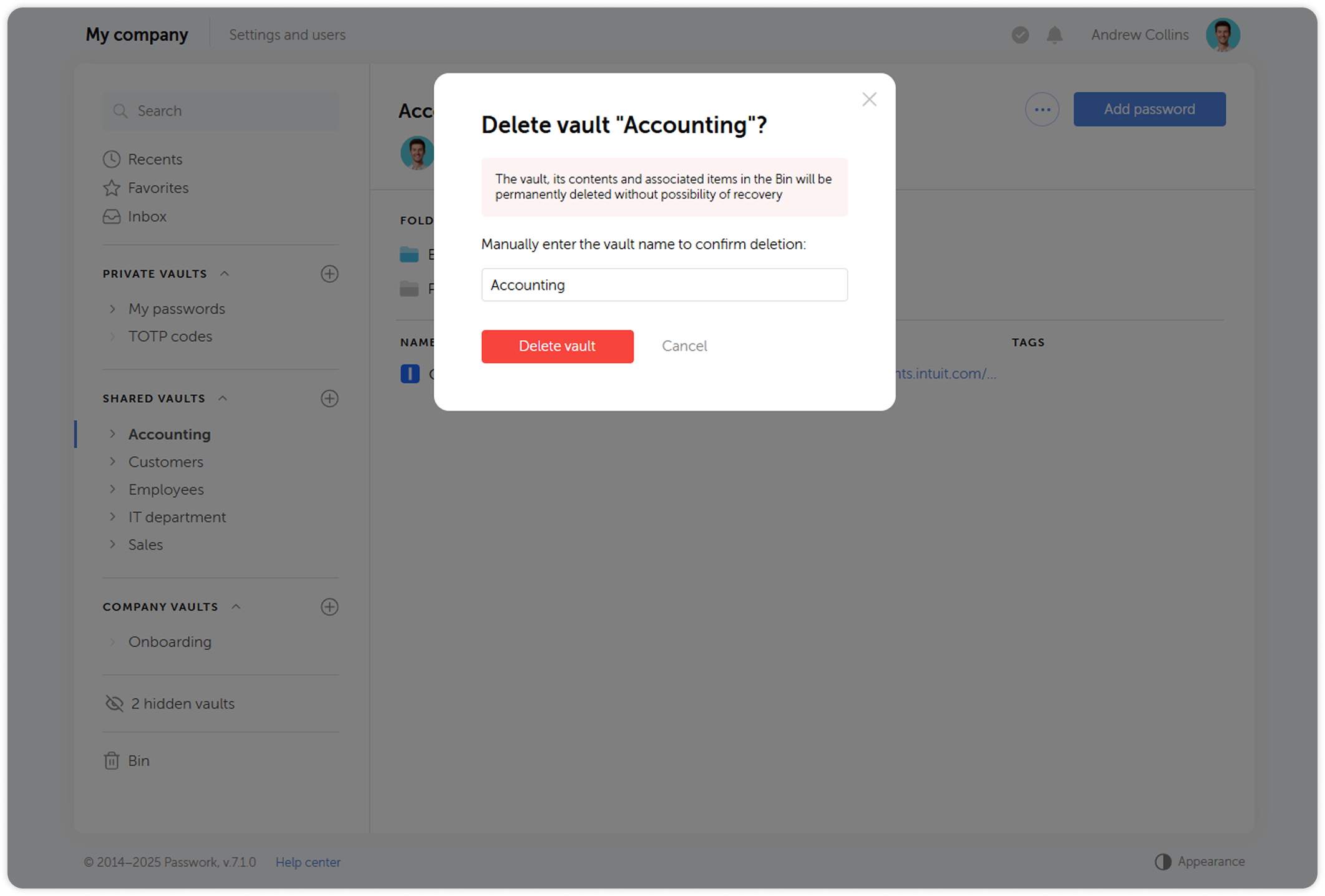This screenshot has height=896, width=1325.
Task: Open the Bin trash icon
Action: (111, 760)
